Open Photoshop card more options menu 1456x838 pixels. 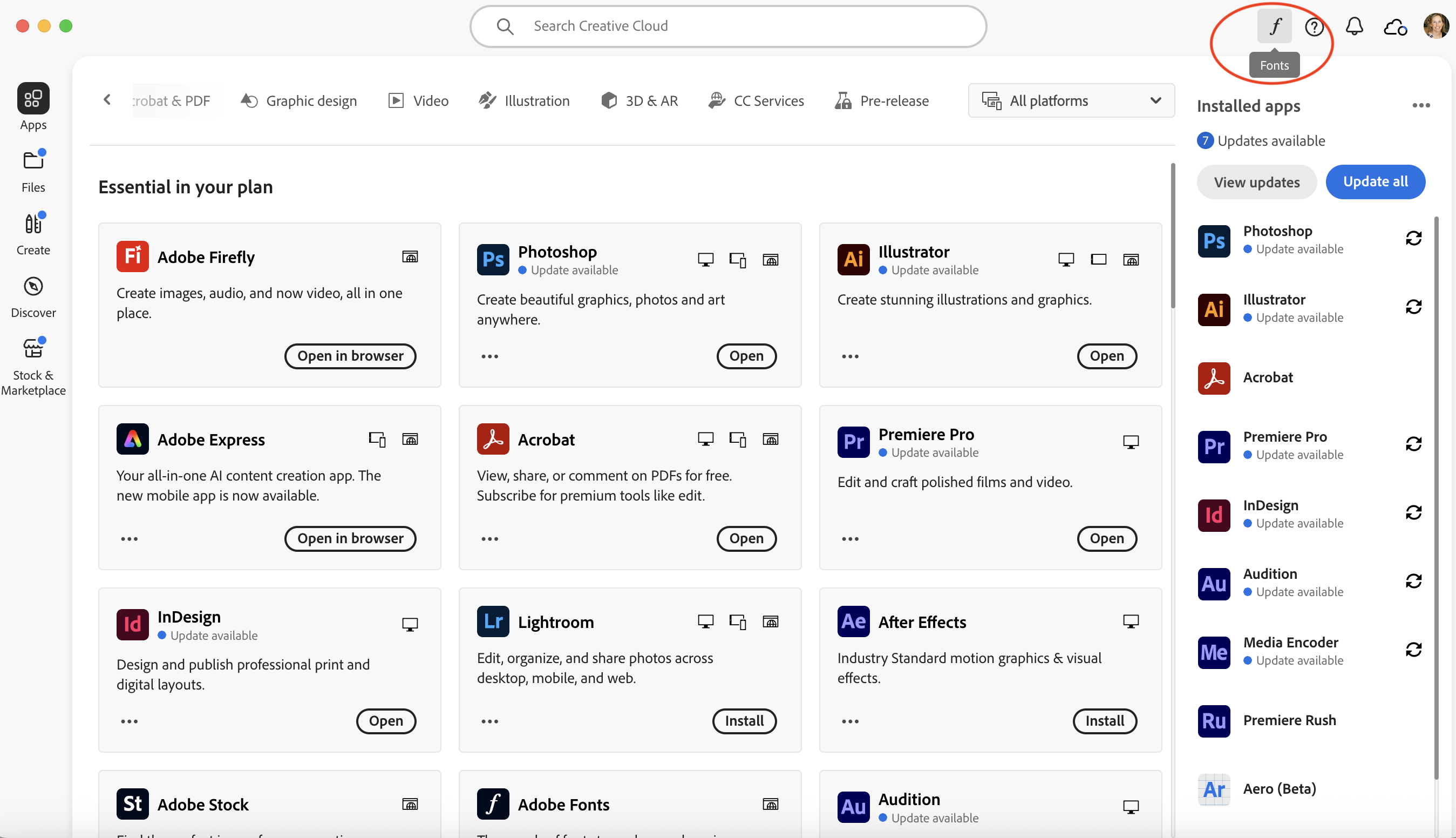[x=489, y=357]
